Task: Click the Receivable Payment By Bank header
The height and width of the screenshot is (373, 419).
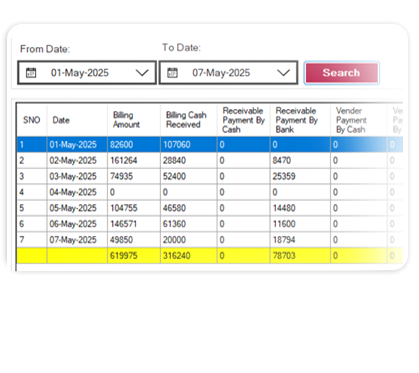Action: 300,120
